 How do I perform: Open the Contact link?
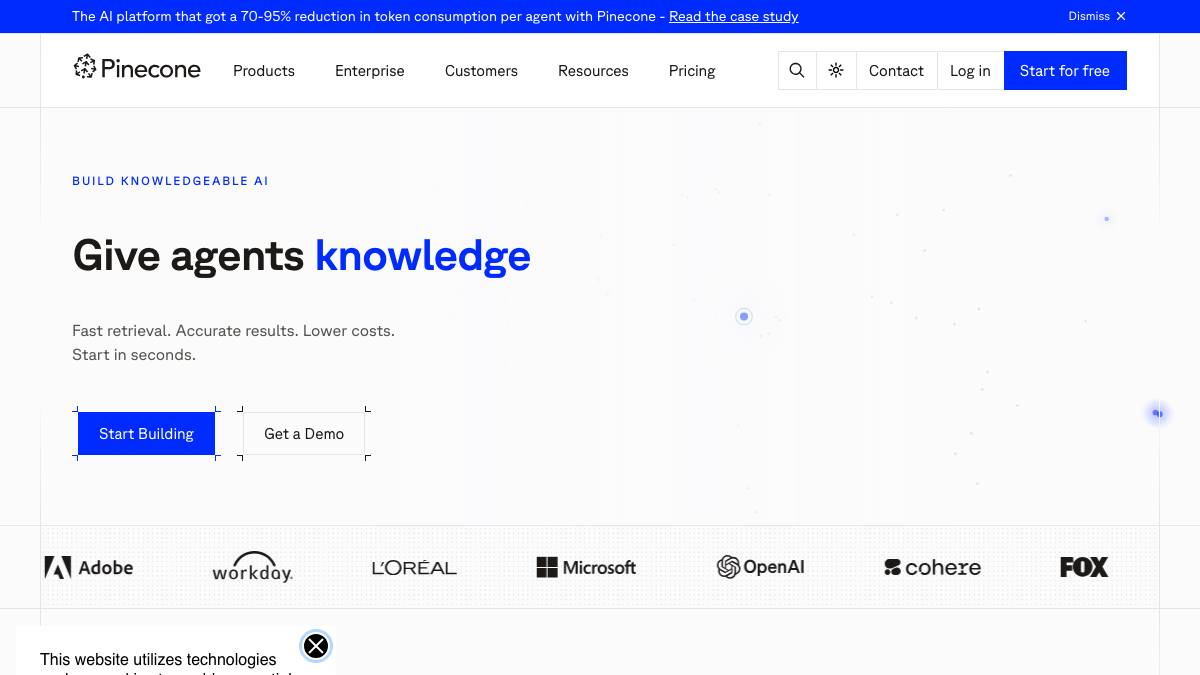[896, 70]
